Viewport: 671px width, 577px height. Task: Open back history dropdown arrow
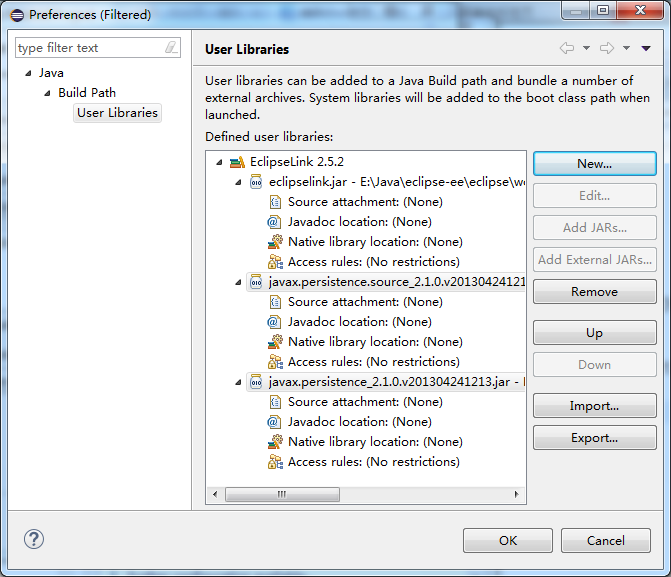pos(586,48)
